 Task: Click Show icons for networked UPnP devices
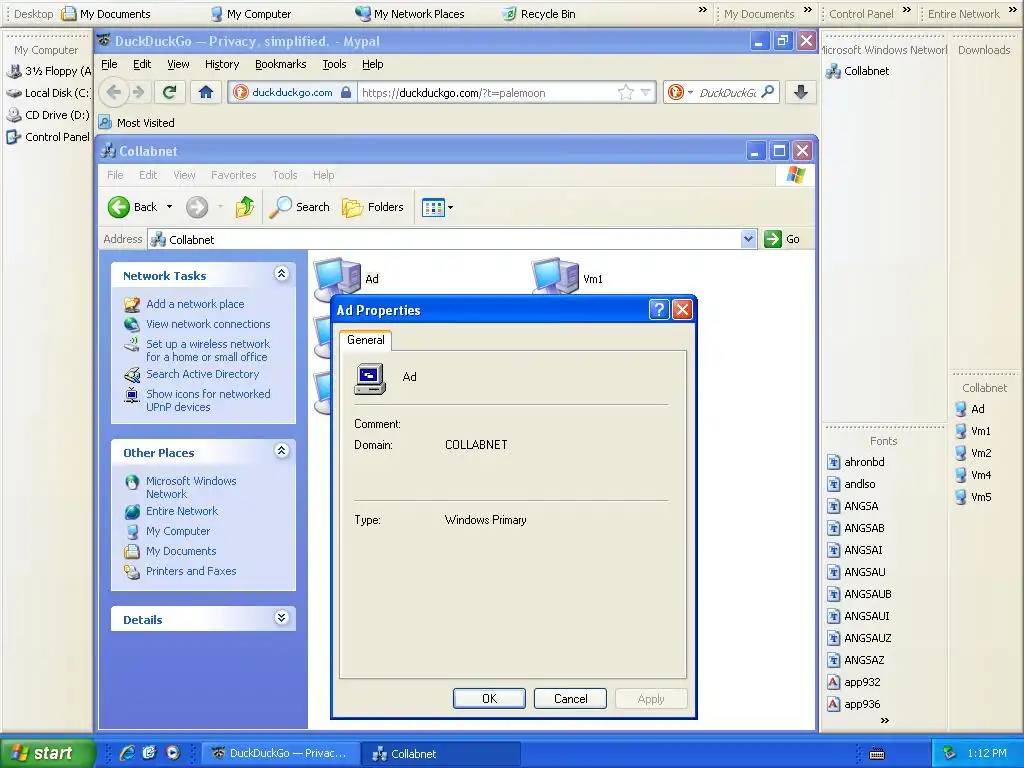208,400
